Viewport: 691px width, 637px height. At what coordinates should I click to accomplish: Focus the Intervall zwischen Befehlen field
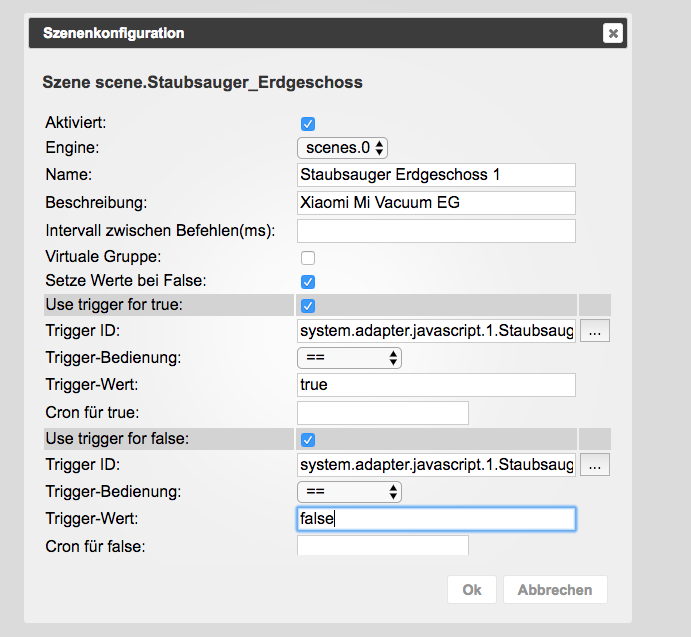[436, 231]
